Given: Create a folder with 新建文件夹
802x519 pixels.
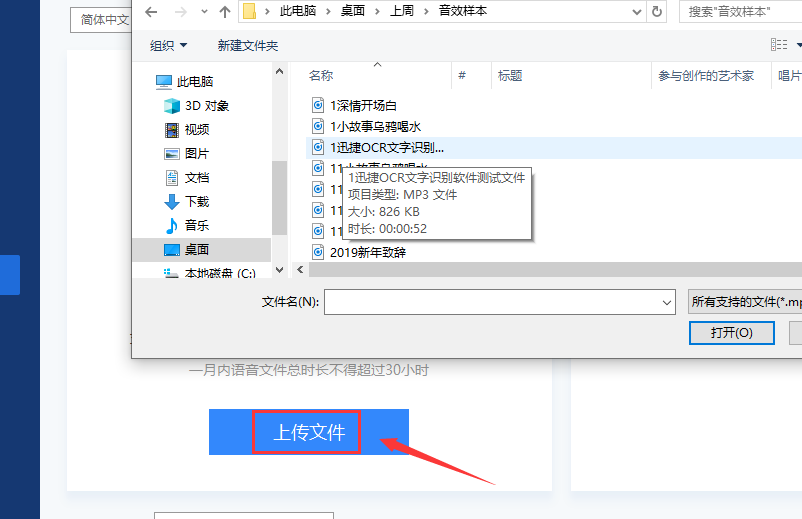Looking at the screenshot, I should click(x=248, y=46).
